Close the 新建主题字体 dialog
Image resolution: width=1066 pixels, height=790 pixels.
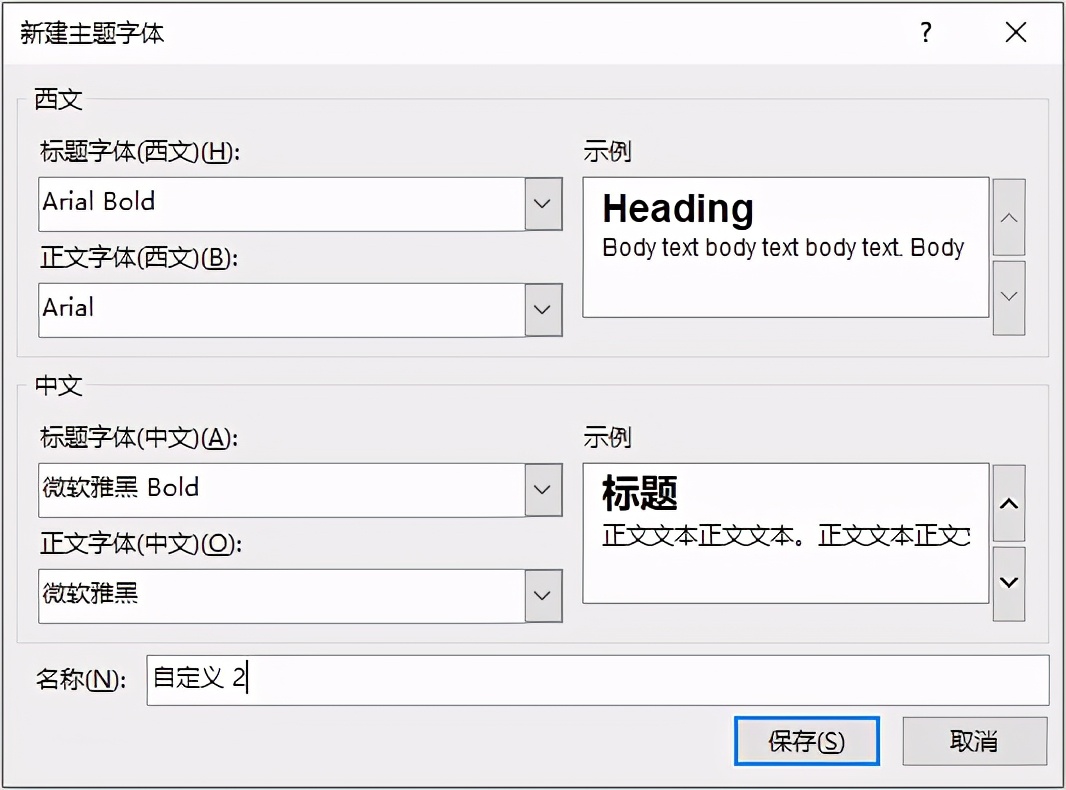[x=1016, y=32]
